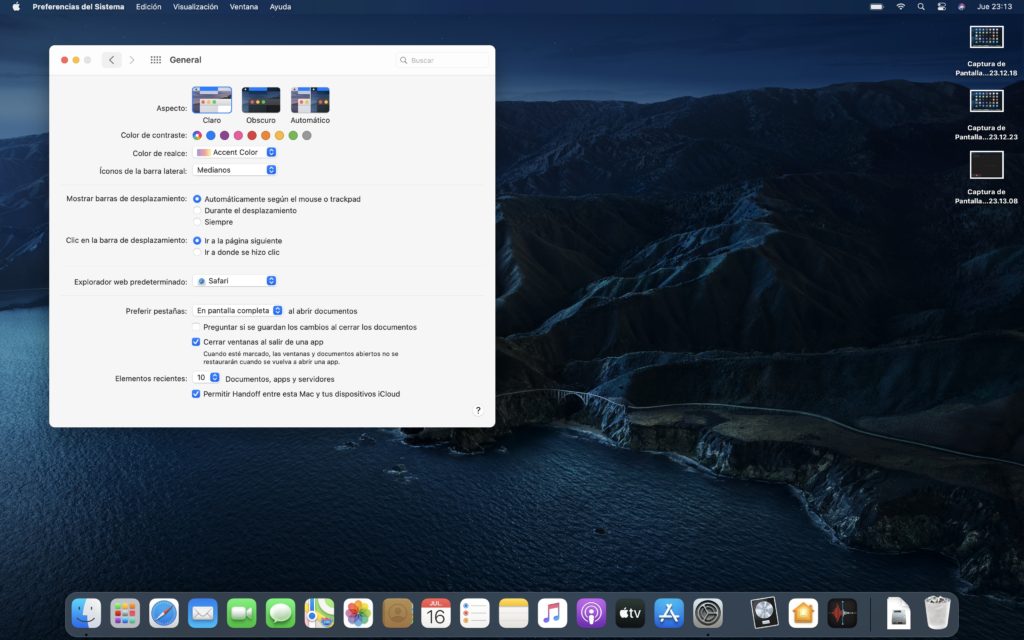
Task: Open the Ventana menu in menu bar
Action: click(x=243, y=7)
